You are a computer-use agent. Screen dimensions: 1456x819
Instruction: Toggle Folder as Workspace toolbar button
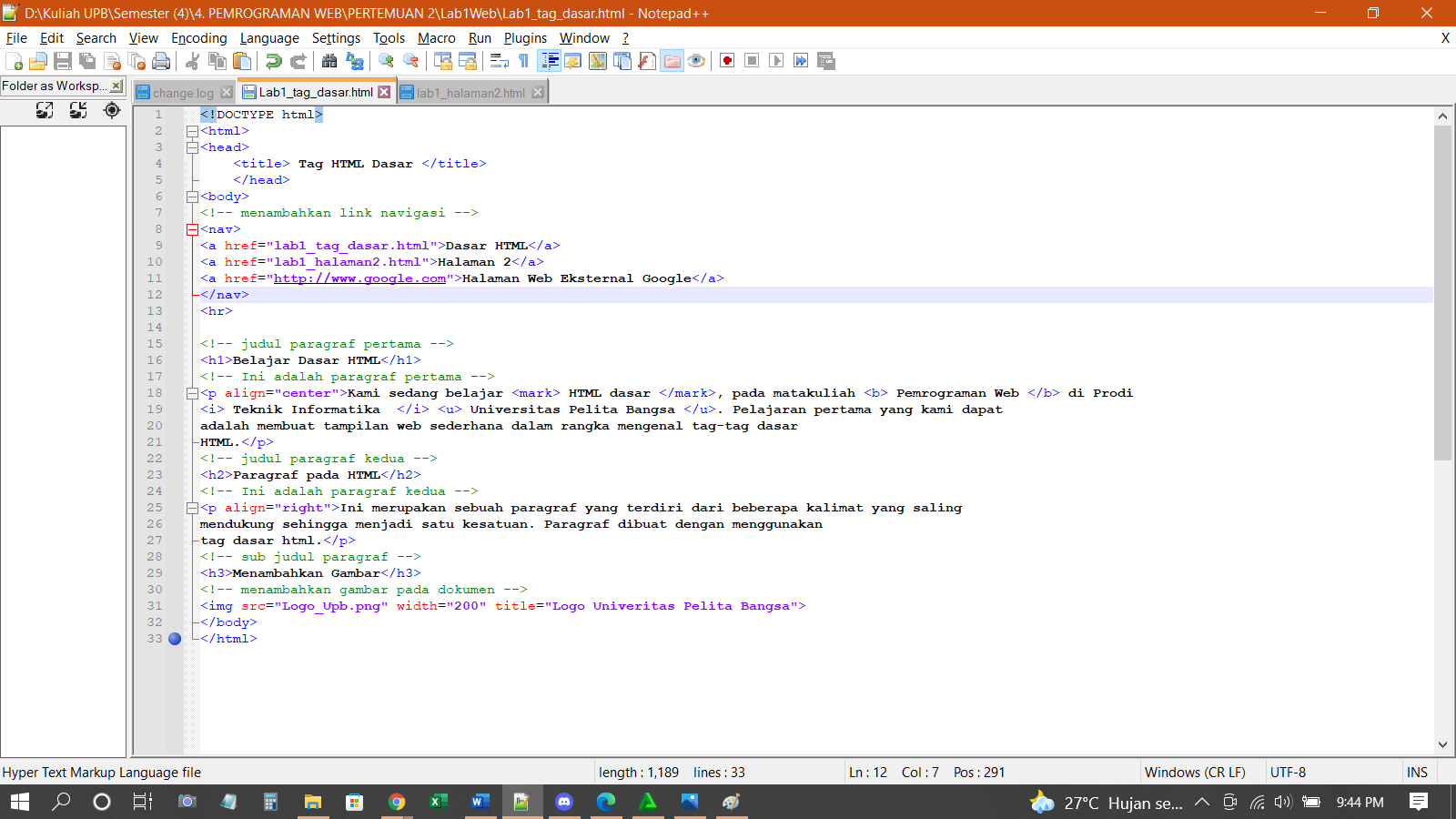pos(672,61)
